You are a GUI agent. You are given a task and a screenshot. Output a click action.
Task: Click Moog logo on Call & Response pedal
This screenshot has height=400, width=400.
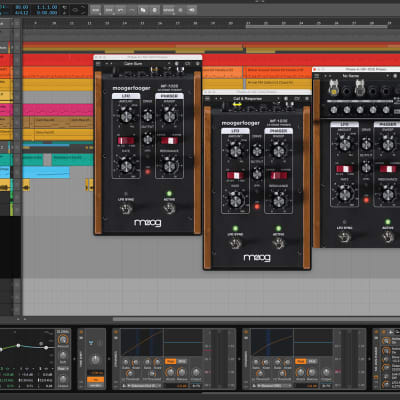(x=257, y=258)
